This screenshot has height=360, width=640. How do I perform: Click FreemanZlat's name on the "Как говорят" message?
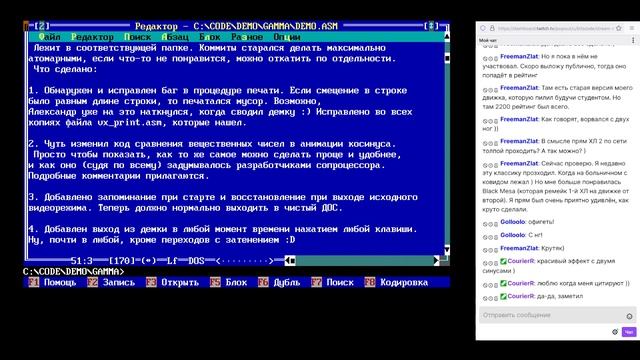pos(519,119)
